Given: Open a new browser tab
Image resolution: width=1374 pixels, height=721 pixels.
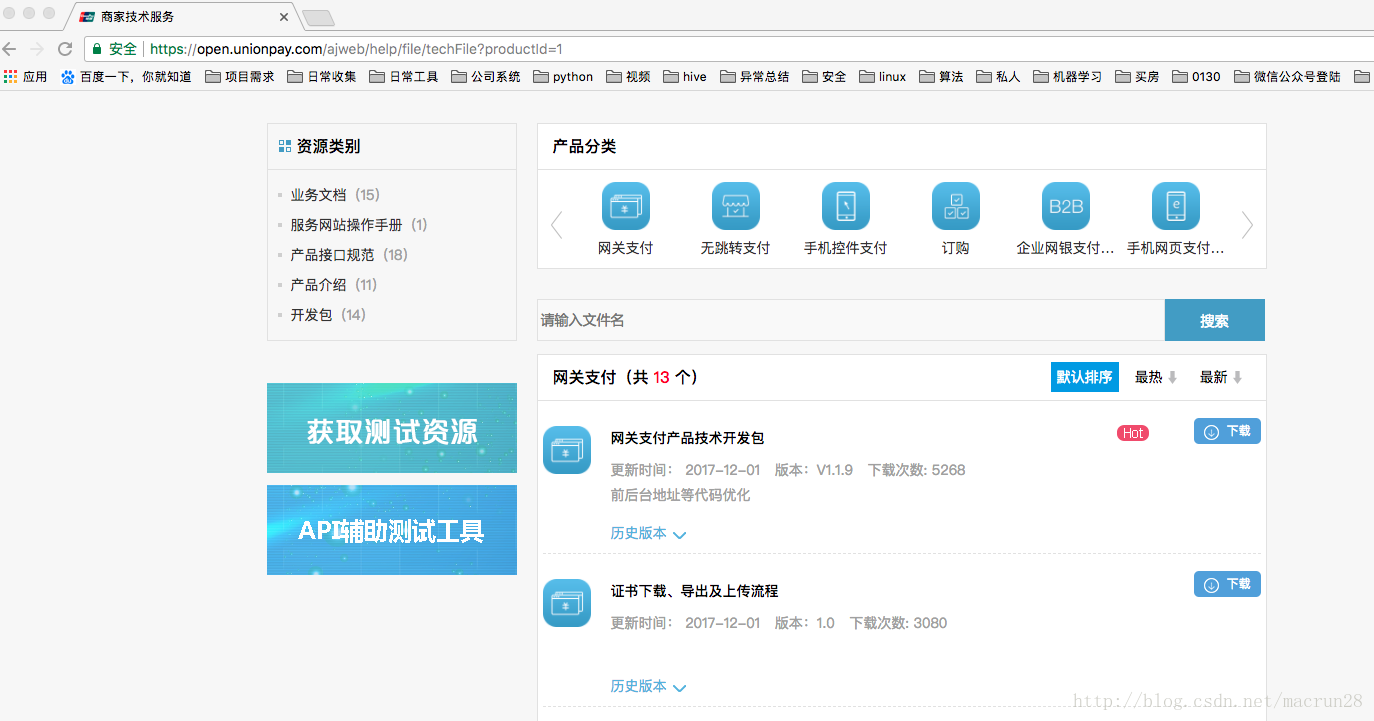Looking at the screenshot, I should pos(318,17).
